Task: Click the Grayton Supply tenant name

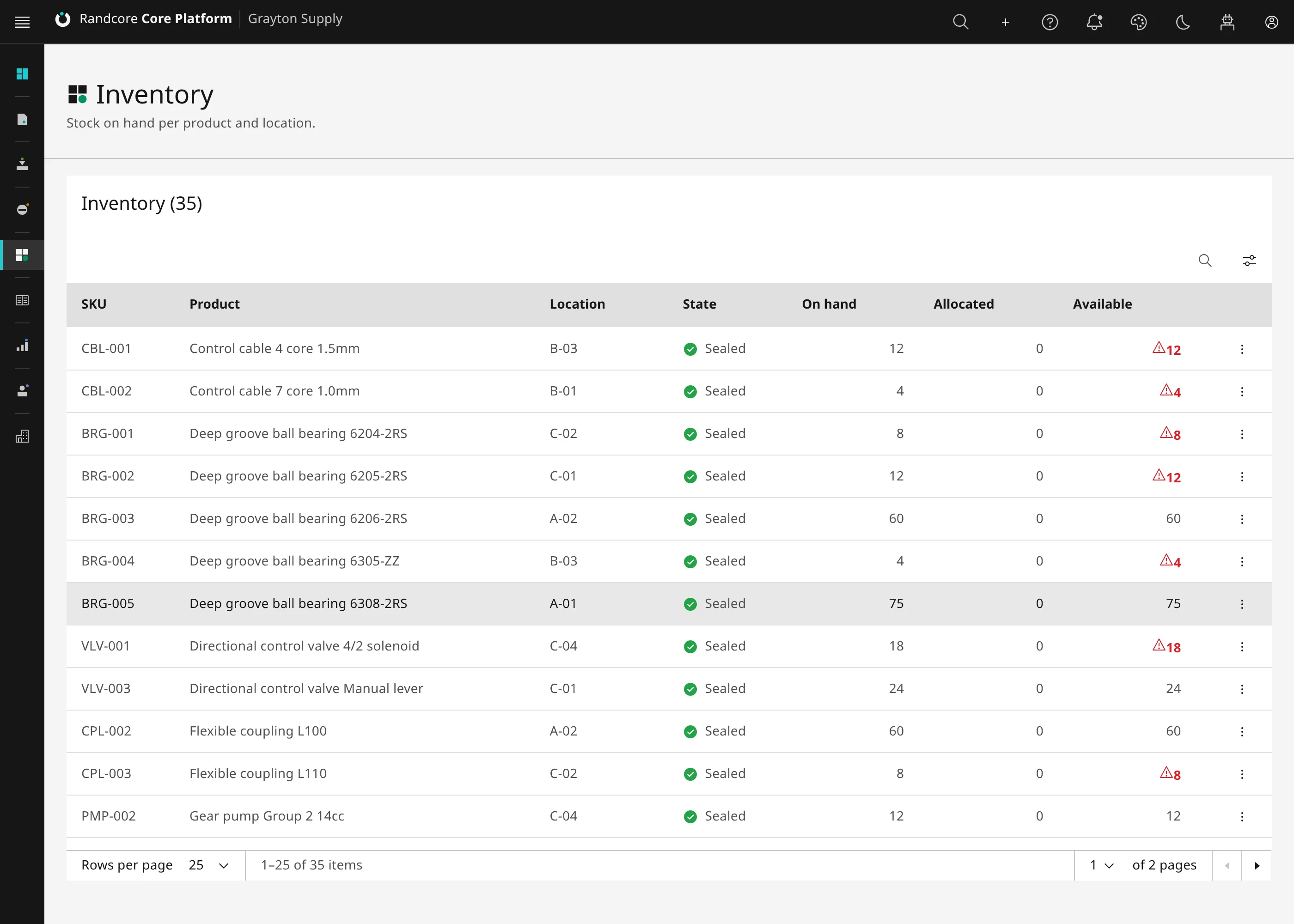Action: tap(295, 19)
